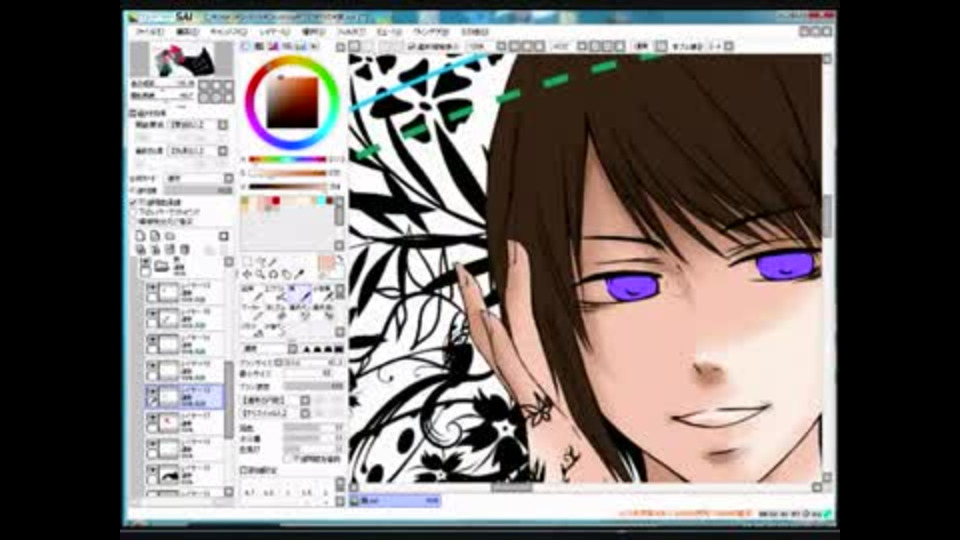The width and height of the screenshot is (960, 540).
Task: Toggle the advanced settings checkbox
Action: [244, 470]
